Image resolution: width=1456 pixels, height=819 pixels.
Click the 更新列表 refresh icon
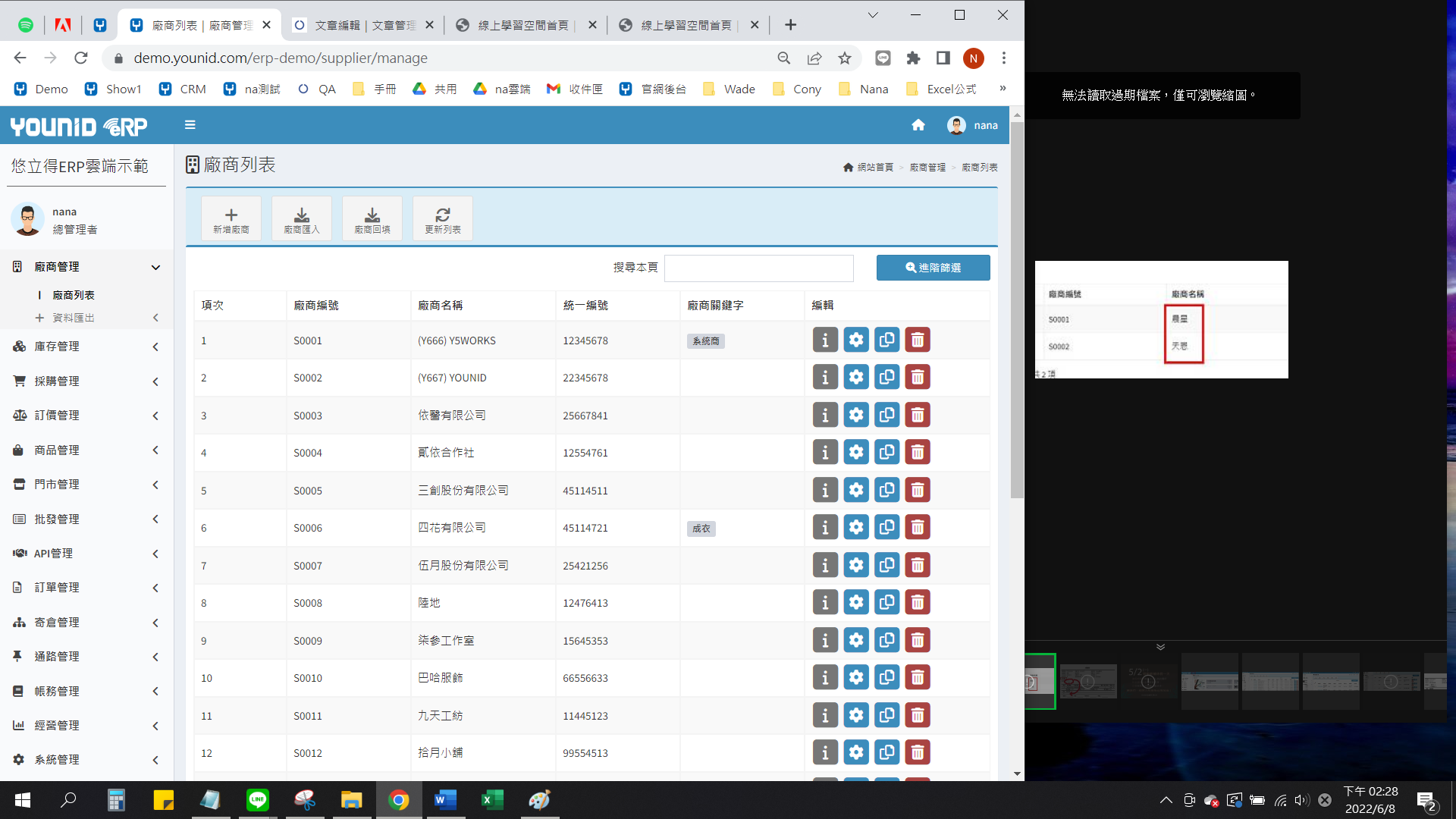443,218
